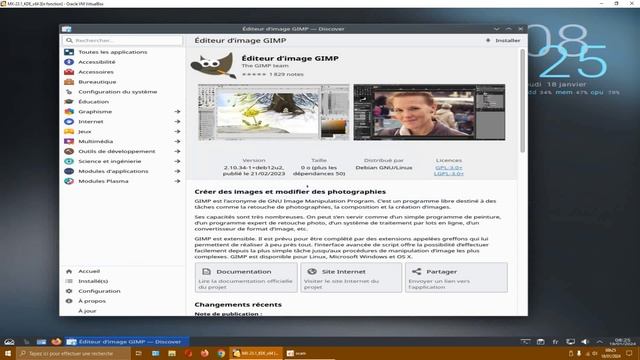Click the Installer button

[x=503, y=40]
